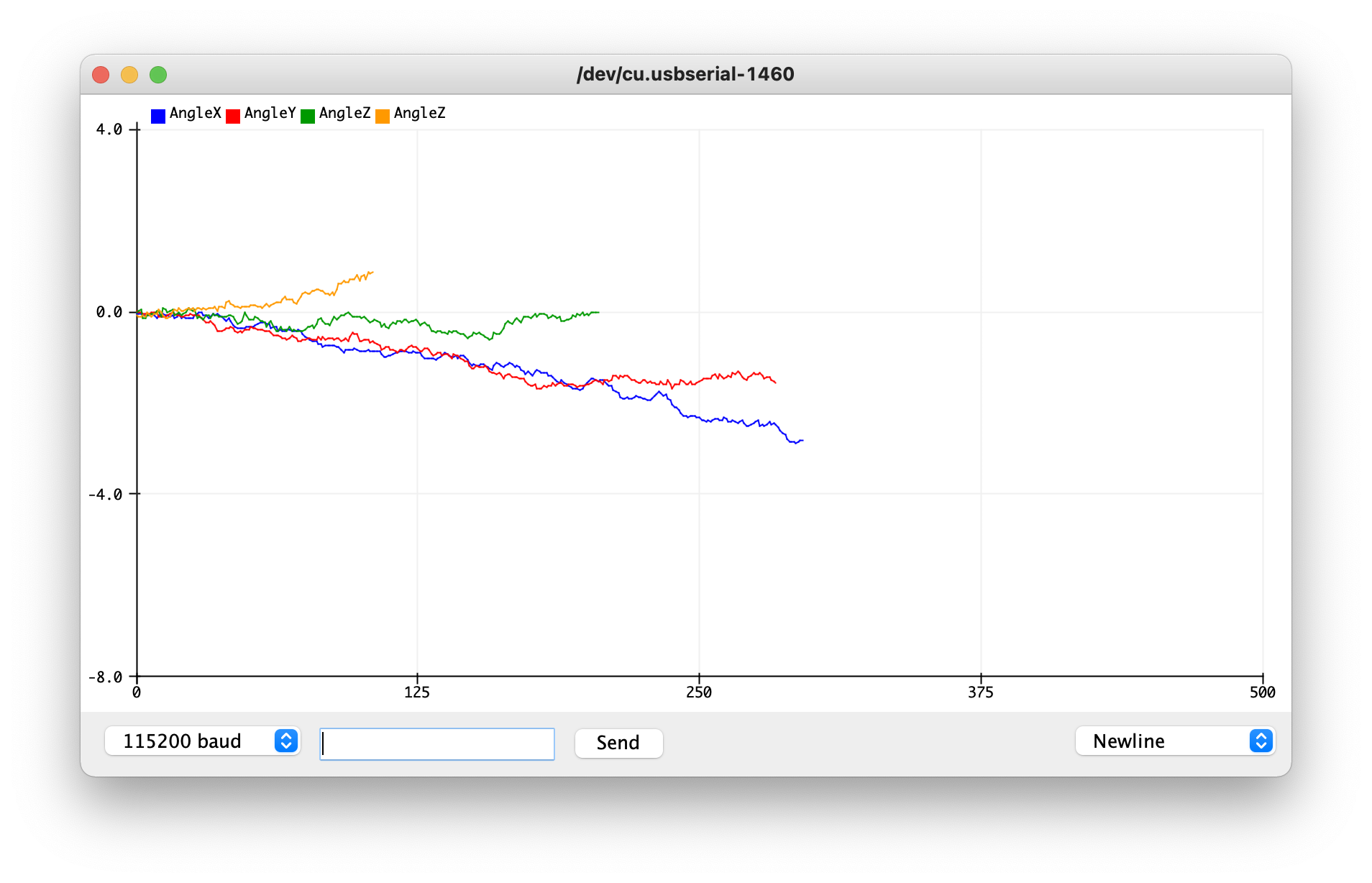Click the red AngleY legend swatch
The width and height of the screenshot is (1372, 883).
233,116
